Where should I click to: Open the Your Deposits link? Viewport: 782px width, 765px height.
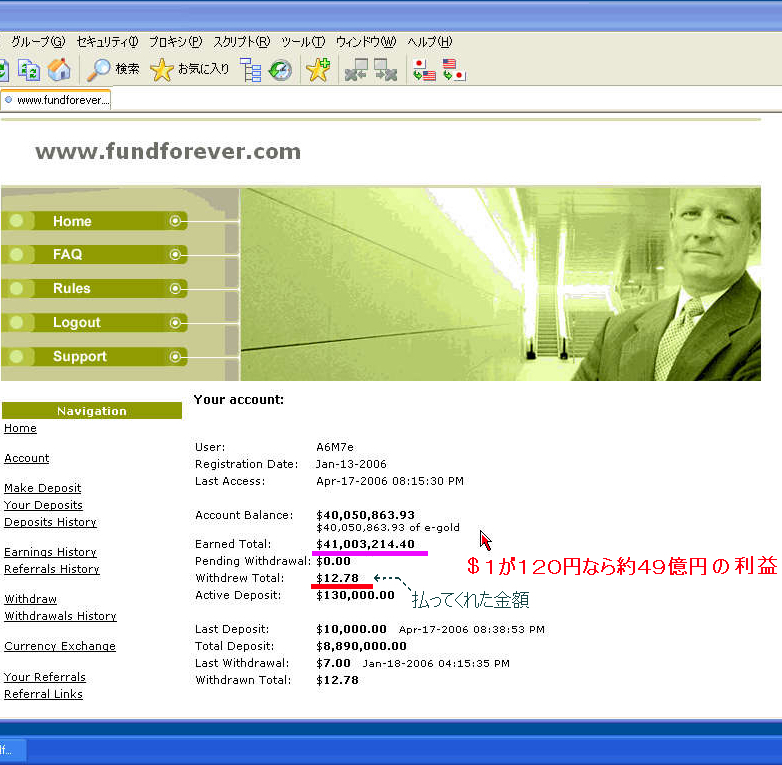43,505
